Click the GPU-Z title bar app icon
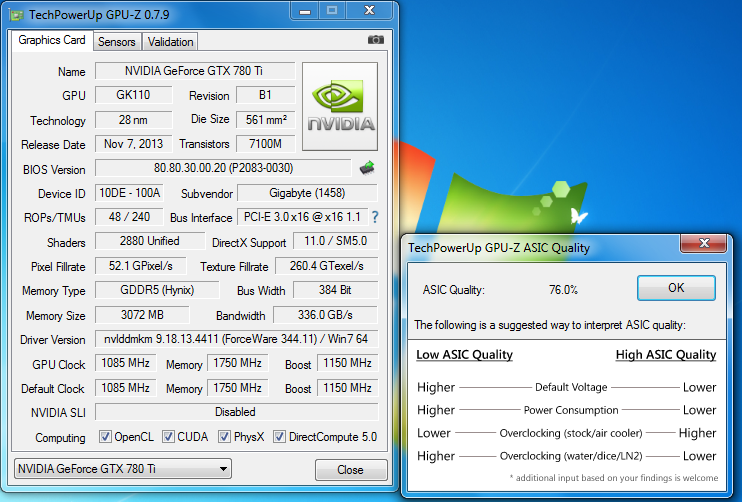 tap(16, 15)
